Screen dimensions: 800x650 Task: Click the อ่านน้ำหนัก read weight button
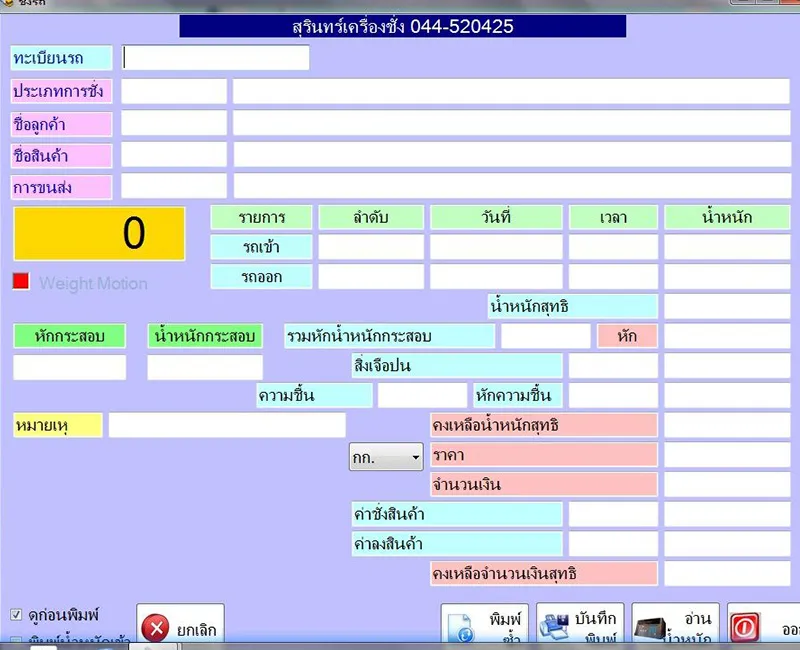pos(676,623)
